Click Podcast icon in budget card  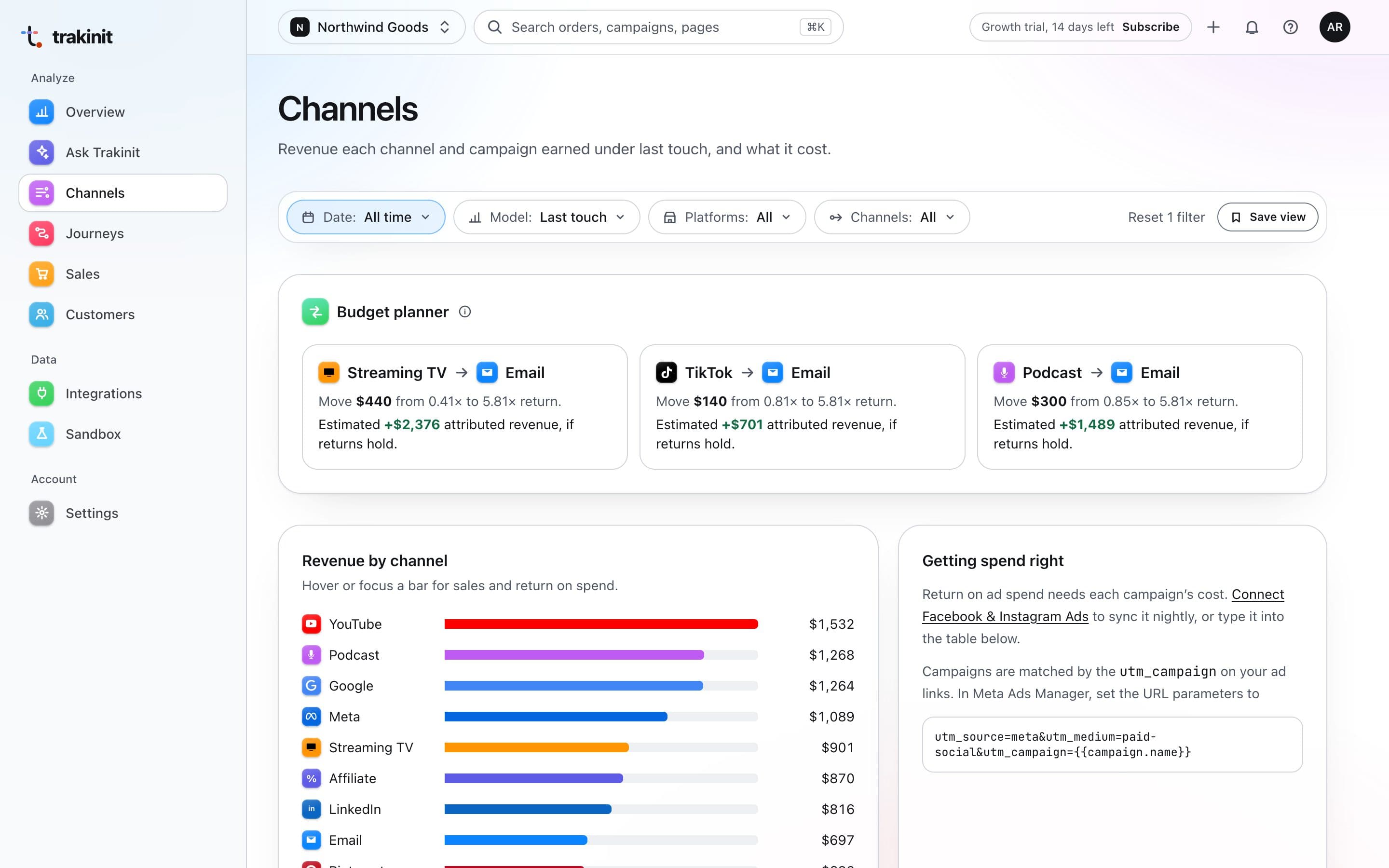[1004, 373]
